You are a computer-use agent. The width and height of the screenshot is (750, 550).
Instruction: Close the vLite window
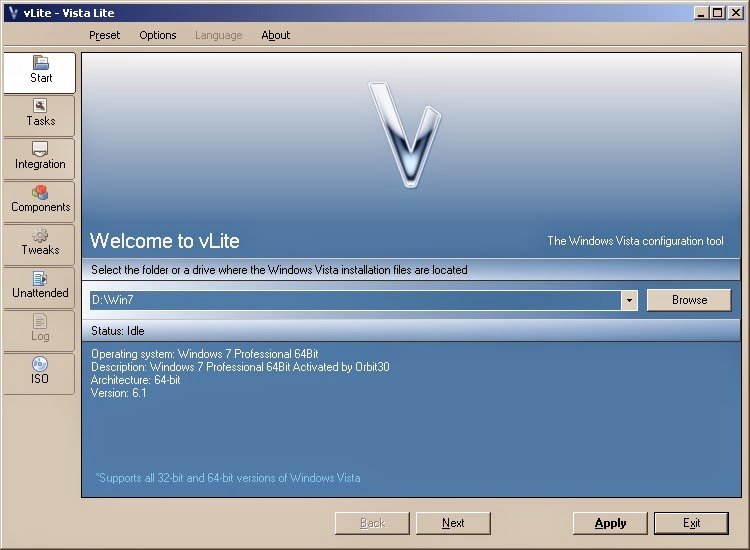pyautogui.click(x=735, y=13)
